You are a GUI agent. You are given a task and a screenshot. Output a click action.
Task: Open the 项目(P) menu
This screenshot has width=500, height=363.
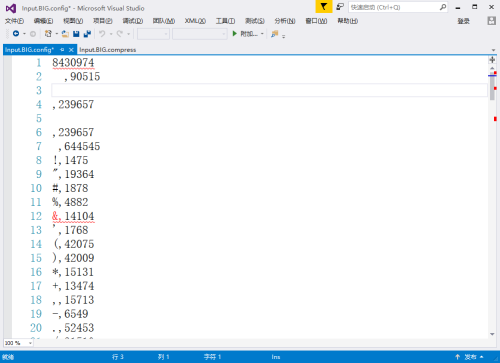[x=103, y=21]
